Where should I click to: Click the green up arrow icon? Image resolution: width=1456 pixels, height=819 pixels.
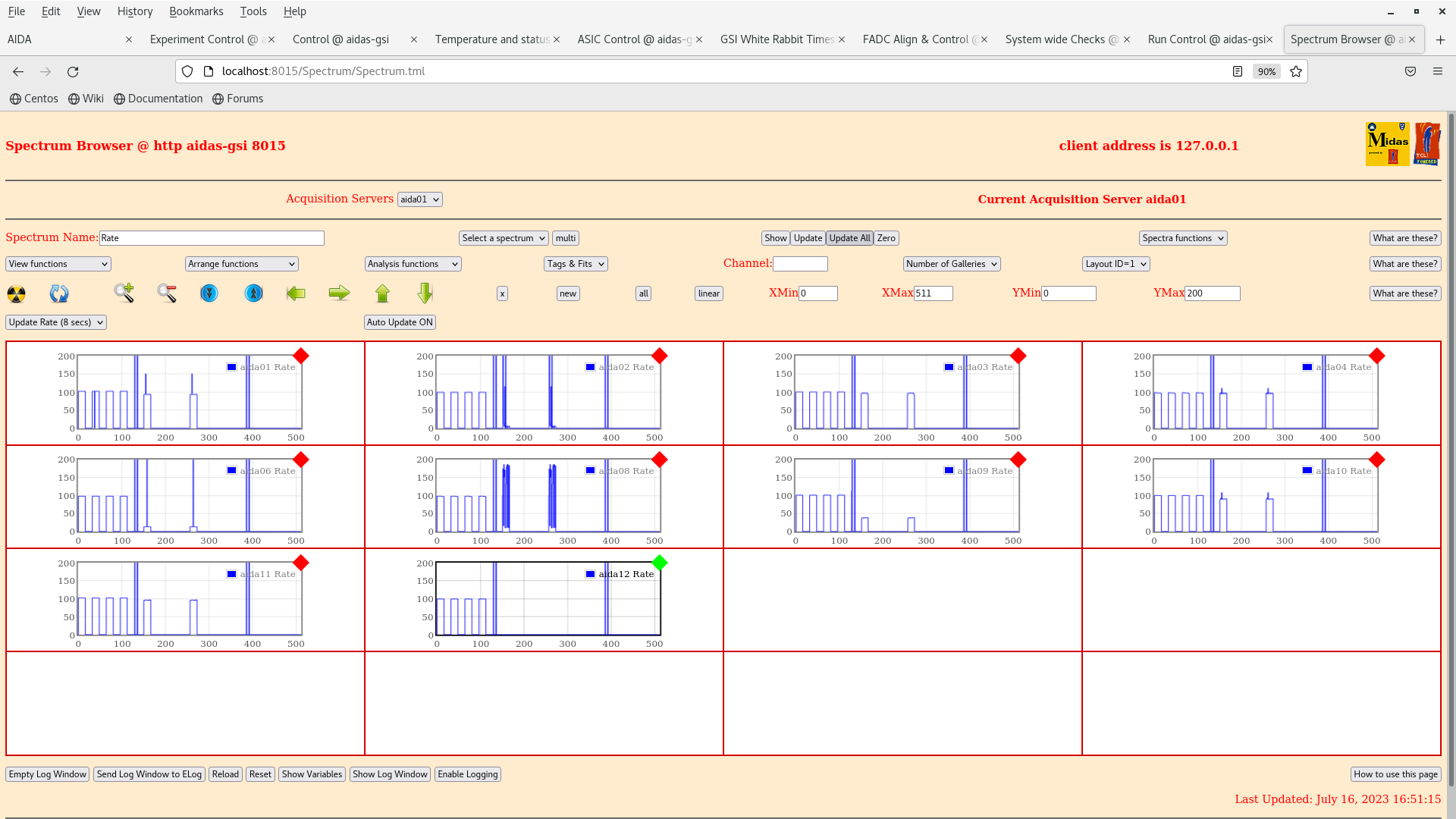382,293
